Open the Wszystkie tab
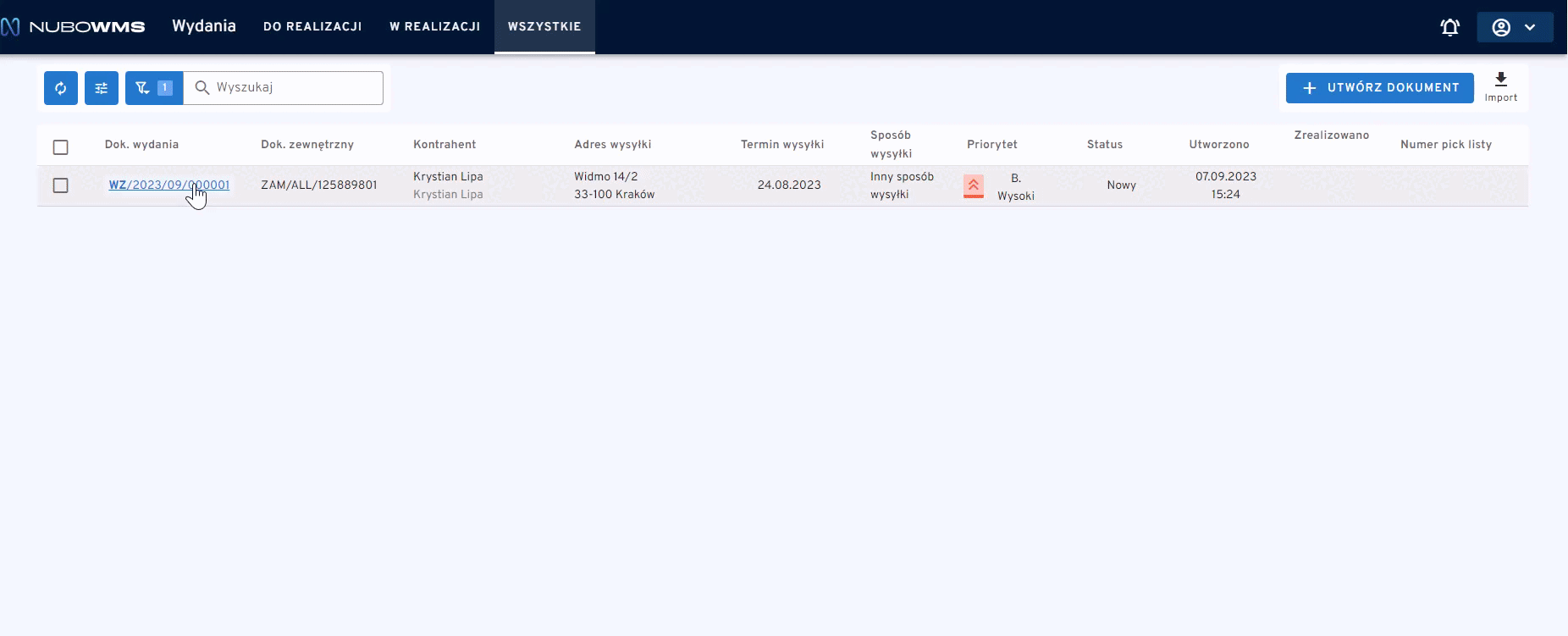1568x636 pixels. (544, 27)
